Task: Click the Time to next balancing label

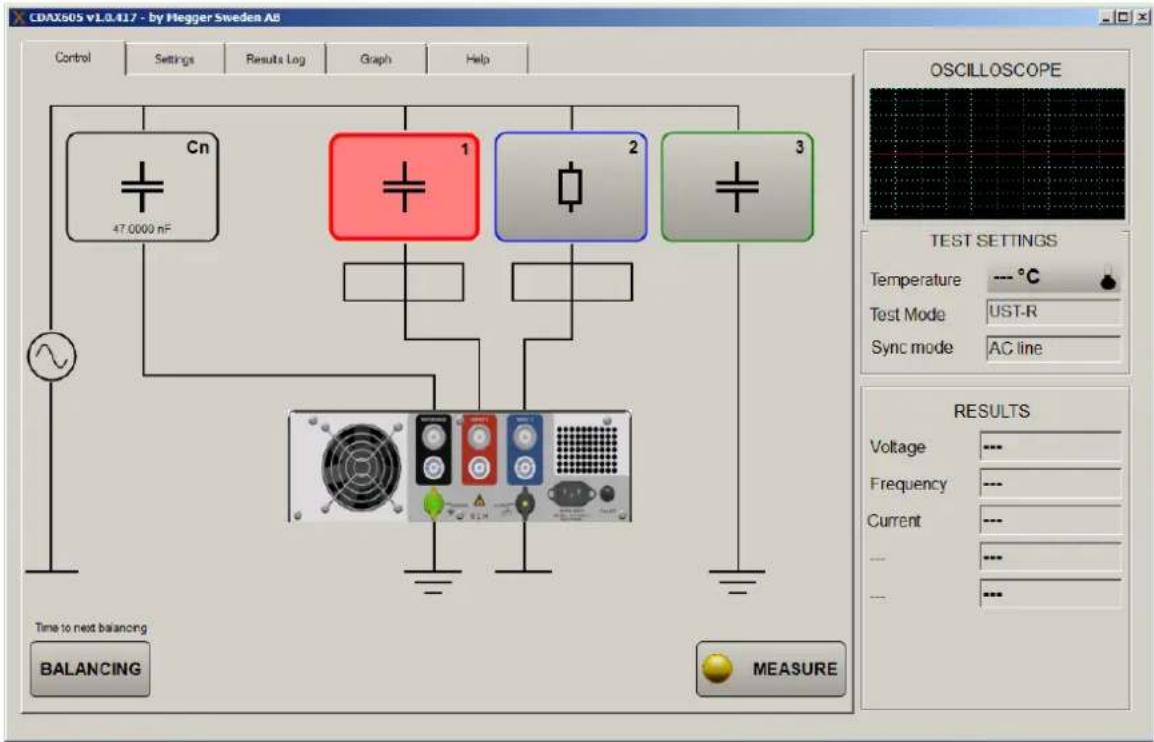Action: pyautogui.click(x=91, y=628)
